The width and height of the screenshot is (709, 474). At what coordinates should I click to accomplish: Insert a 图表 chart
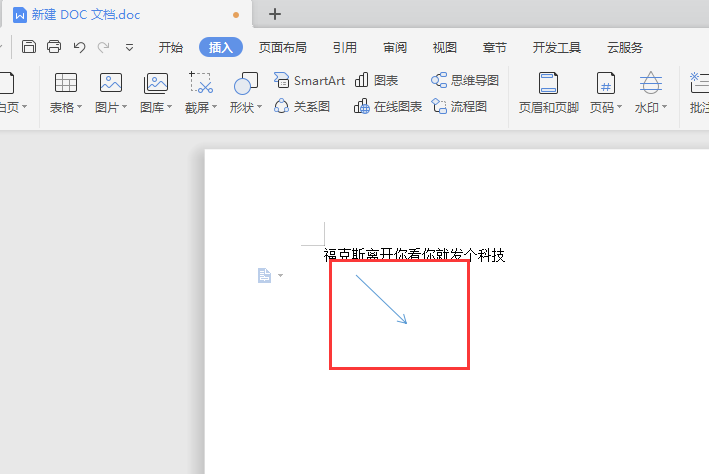(x=376, y=81)
